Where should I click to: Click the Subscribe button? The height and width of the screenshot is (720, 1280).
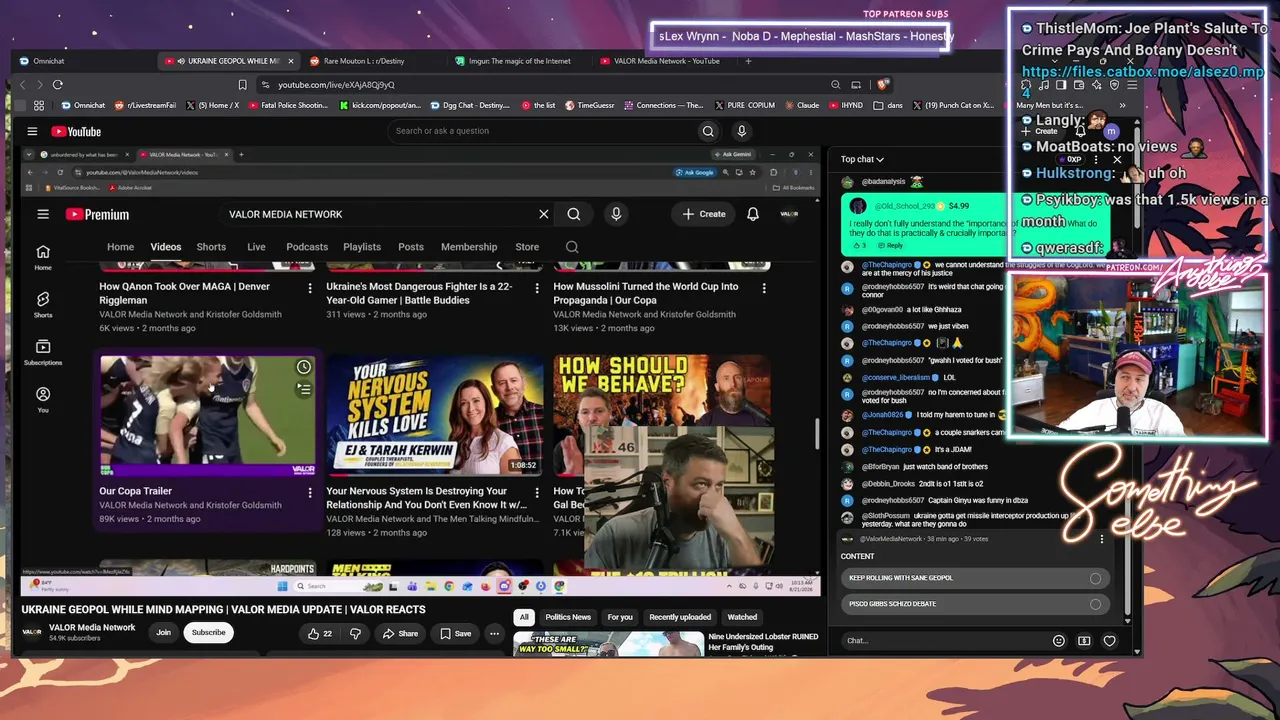tap(209, 632)
